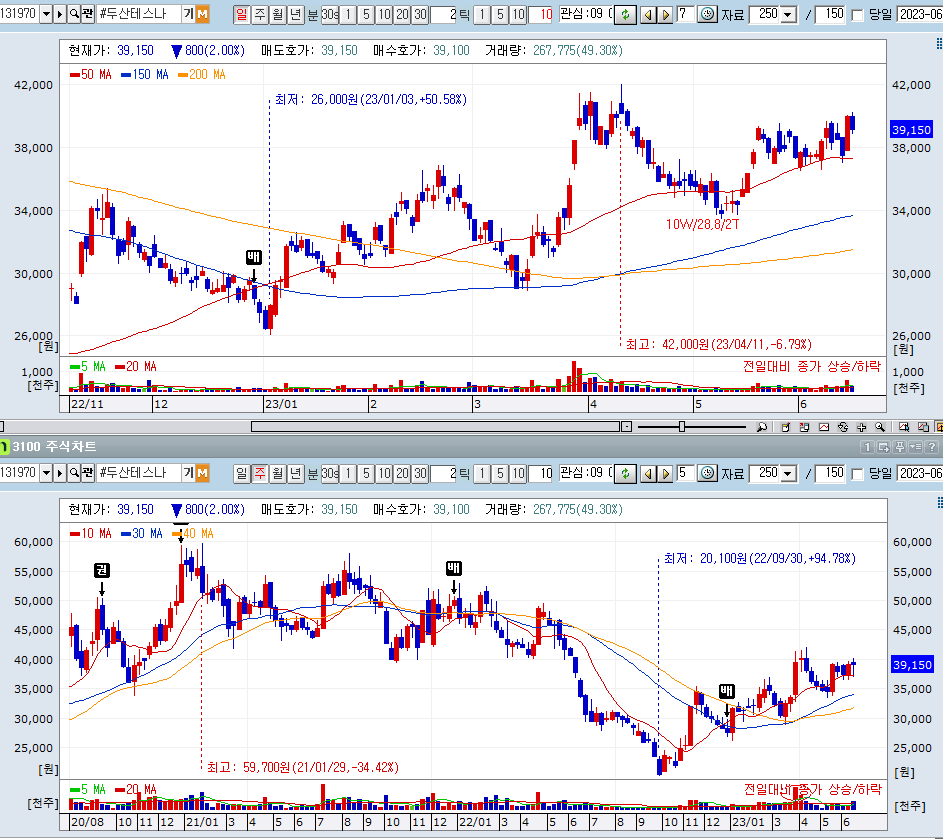Select yearly (년) period in top chart
Viewport: 943px width, 839px height.
295,14
